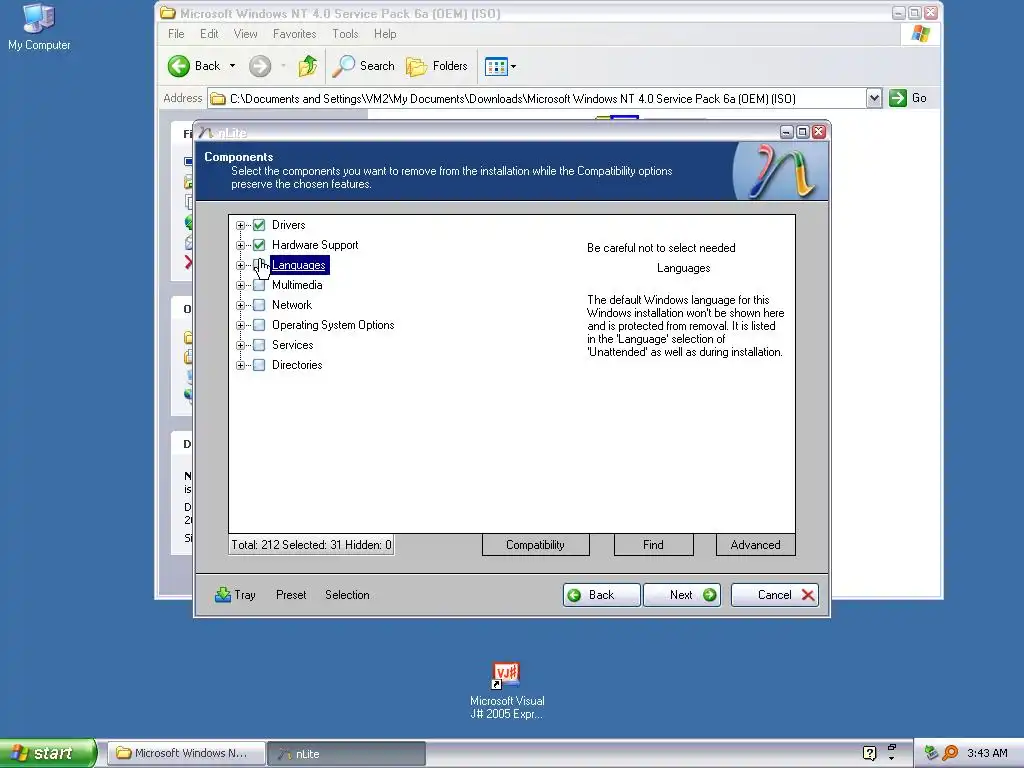Click the orange magnifier tray icon
This screenshot has width=1024, height=768.
coord(950,753)
